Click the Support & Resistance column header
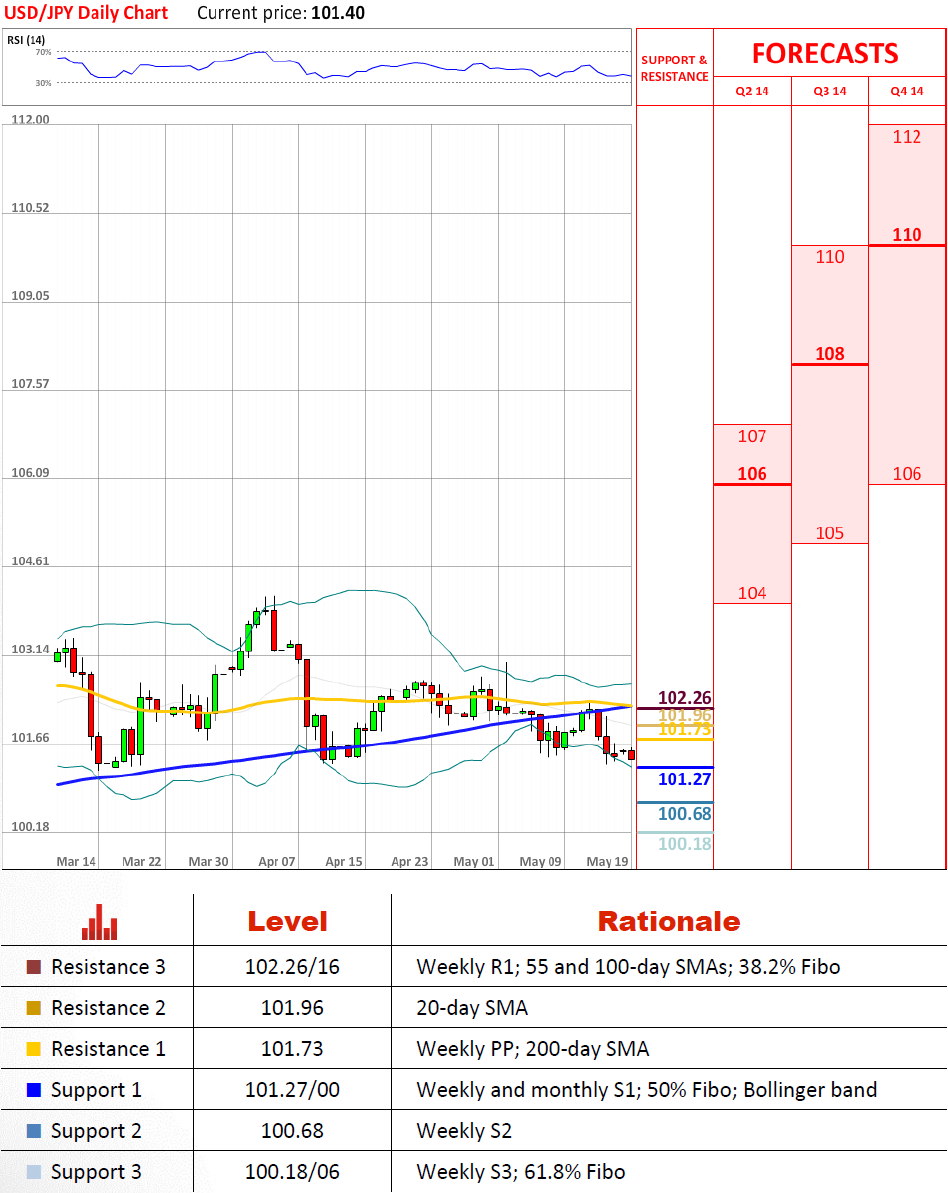The width and height of the screenshot is (948, 1193). coord(674,68)
